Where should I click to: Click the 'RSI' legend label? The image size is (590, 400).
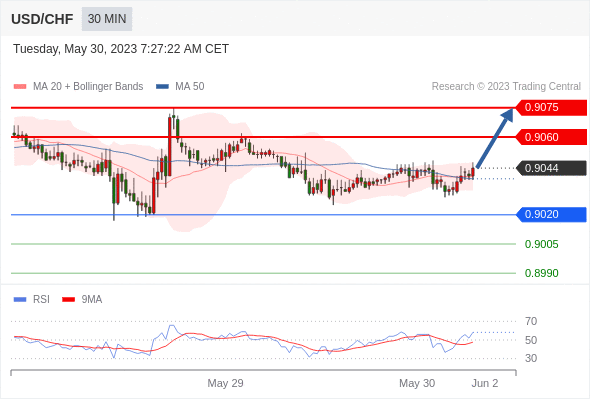(x=41, y=300)
